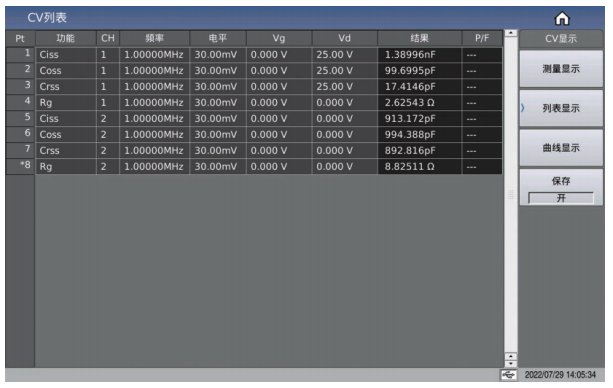
Task: Click Vd 25.00 V in row 1
Action: coord(344,55)
